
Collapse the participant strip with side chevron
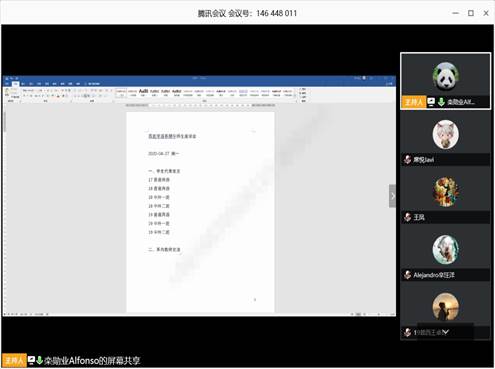point(393,196)
